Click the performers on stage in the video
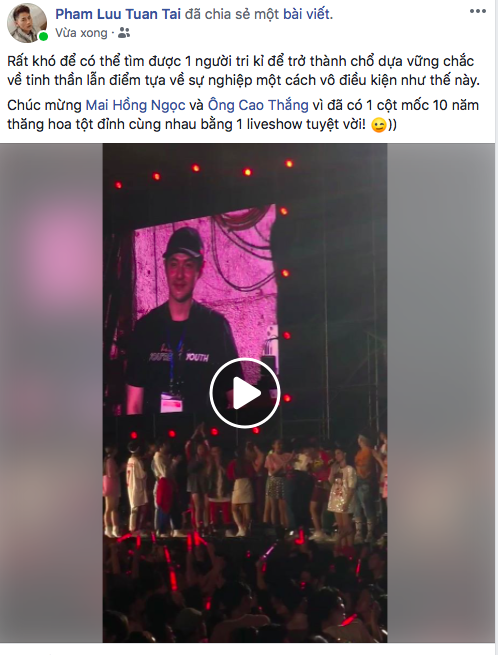The height and width of the screenshot is (655, 498). pyautogui.click(x=245, y=485)
